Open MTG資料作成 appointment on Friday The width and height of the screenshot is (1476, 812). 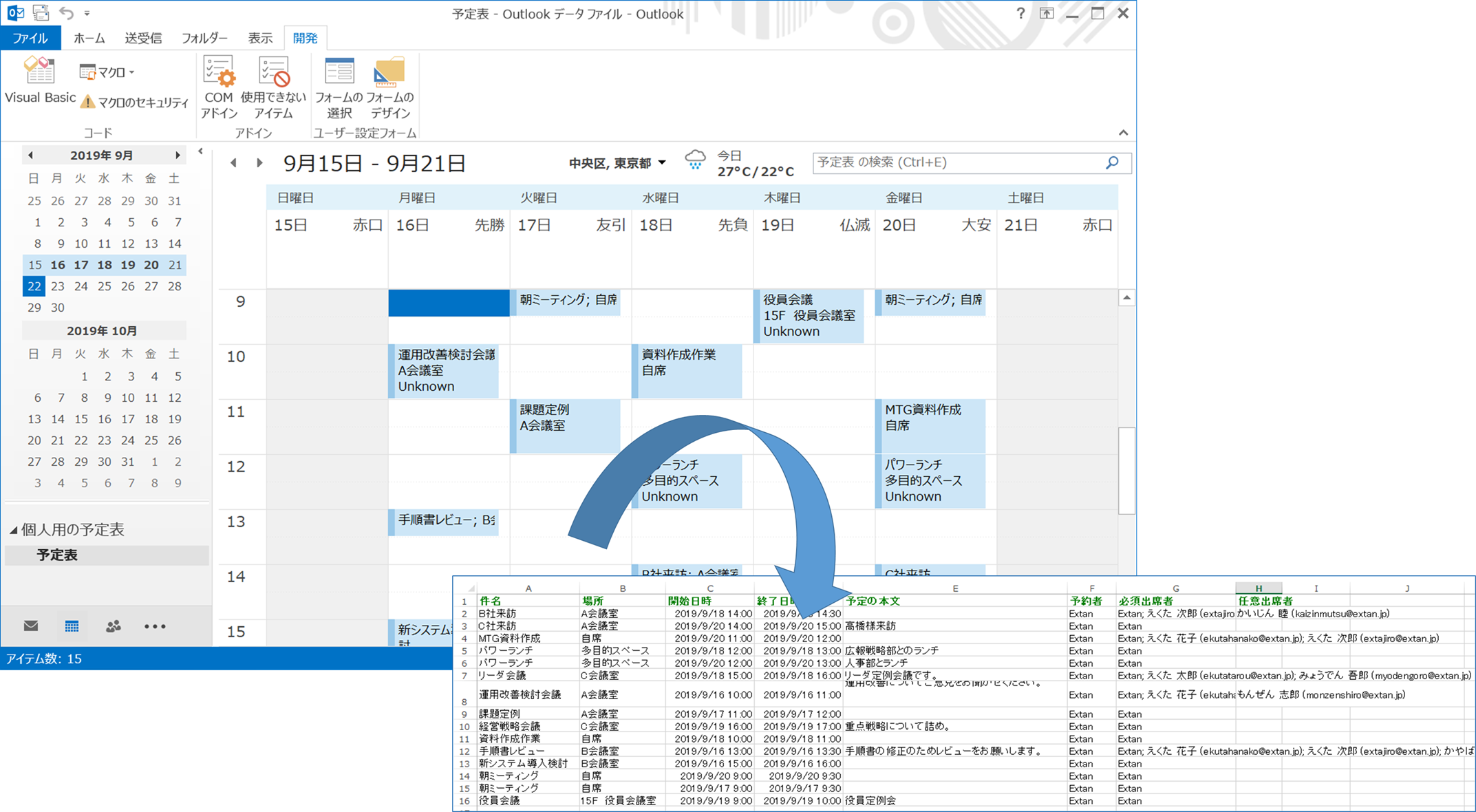click(x=931, y=426)
